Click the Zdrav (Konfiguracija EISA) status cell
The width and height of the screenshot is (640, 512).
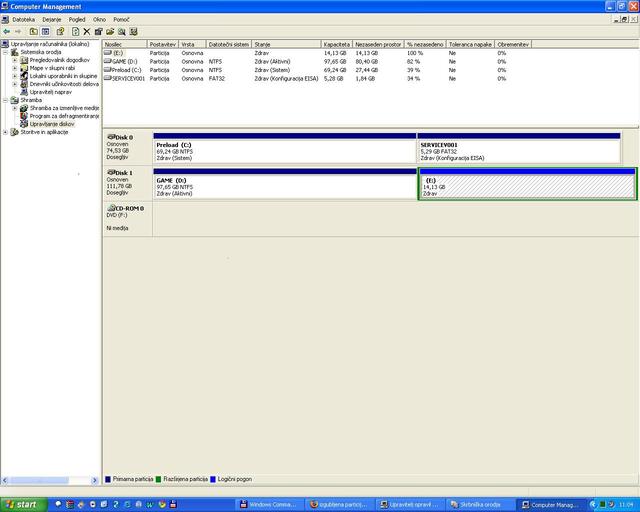[x=286, y=78]
